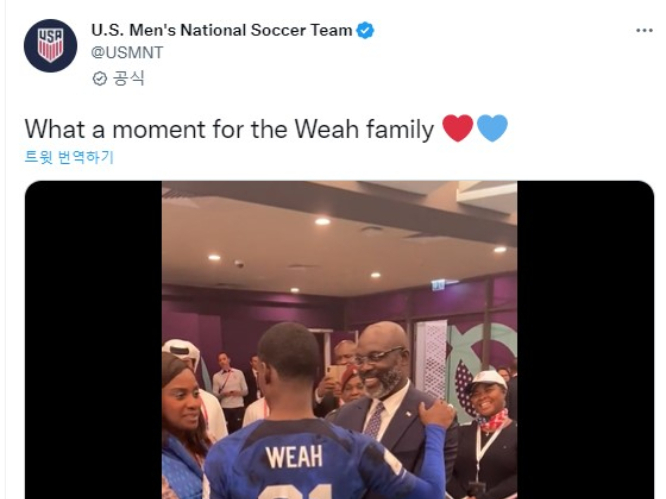Image resolution: width=666 pixels, height=499 pixels.
Task: Click right black letterbox area of video
Action: pyautogui.click(x=585, y=340)
